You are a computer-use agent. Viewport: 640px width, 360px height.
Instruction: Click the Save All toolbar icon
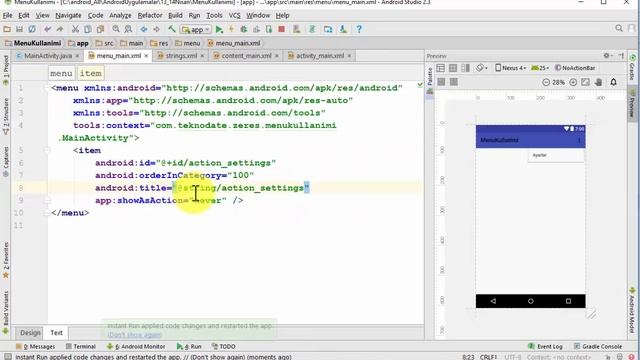pos(19,29)
